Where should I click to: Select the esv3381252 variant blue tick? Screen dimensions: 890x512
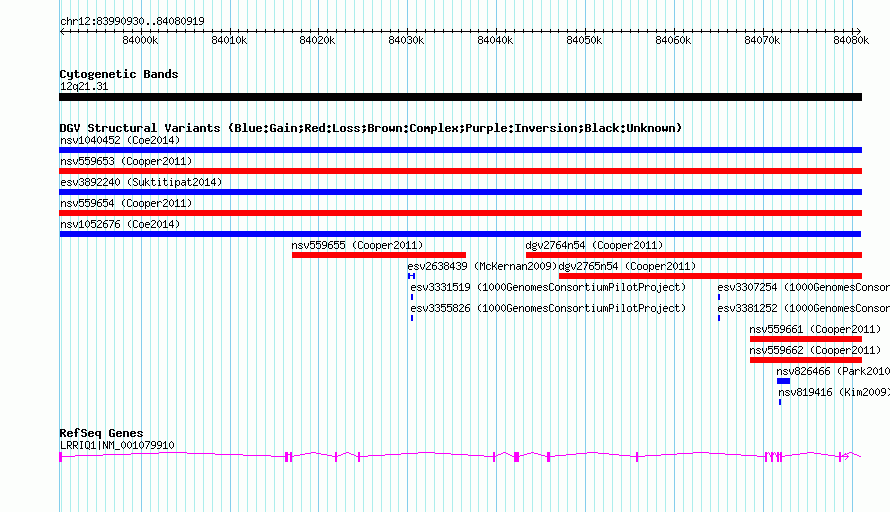[x=719, y=318]
